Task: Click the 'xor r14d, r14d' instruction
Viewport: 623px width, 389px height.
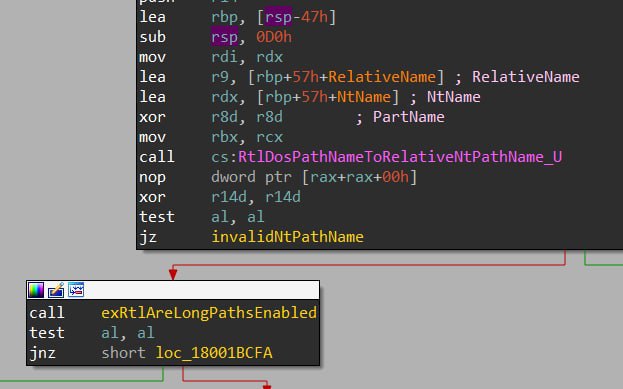Action: coord(220,197)
